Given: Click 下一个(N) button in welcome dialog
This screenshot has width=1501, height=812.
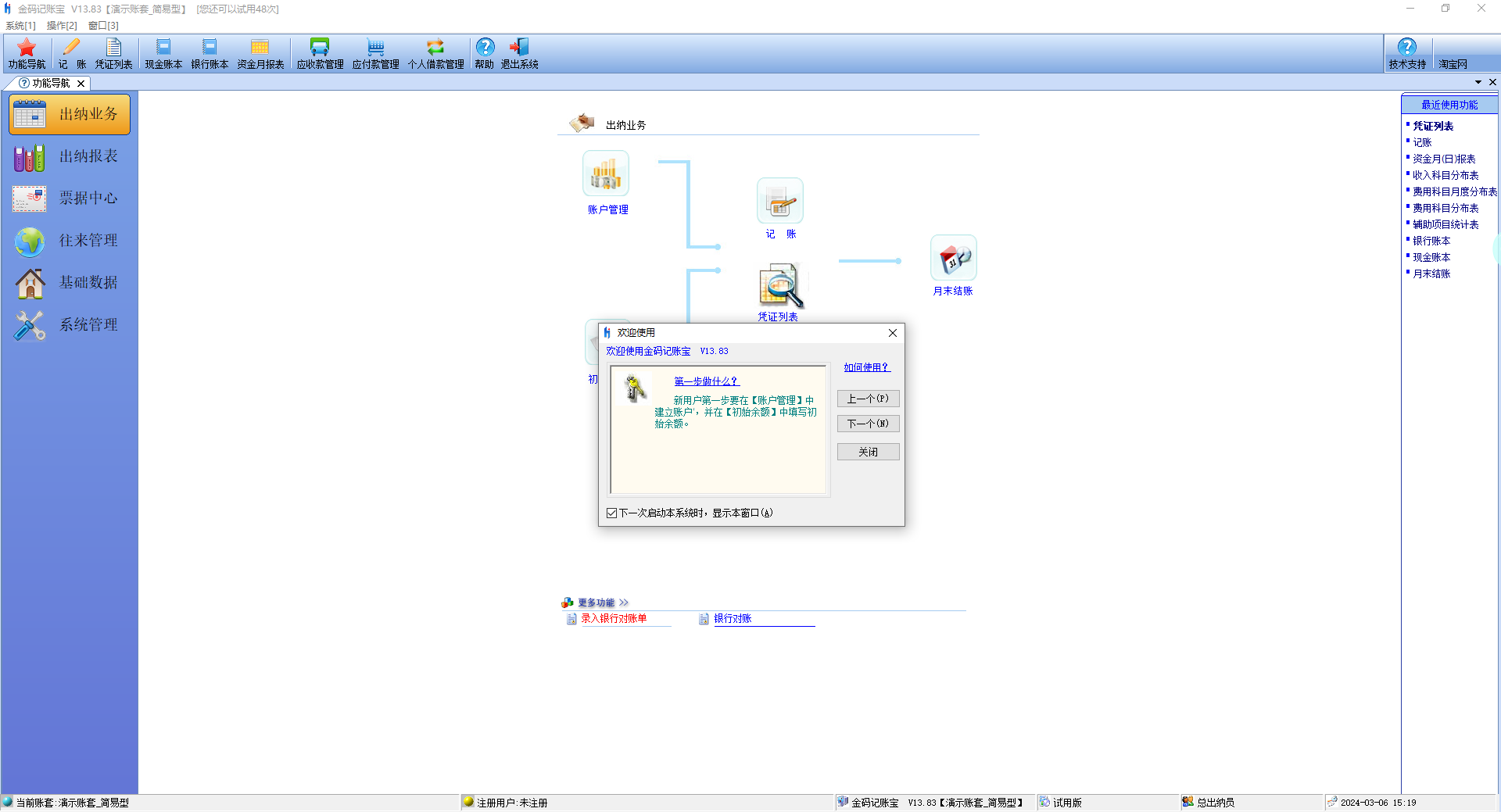Looking at the screenshot, I should [868, 424].
